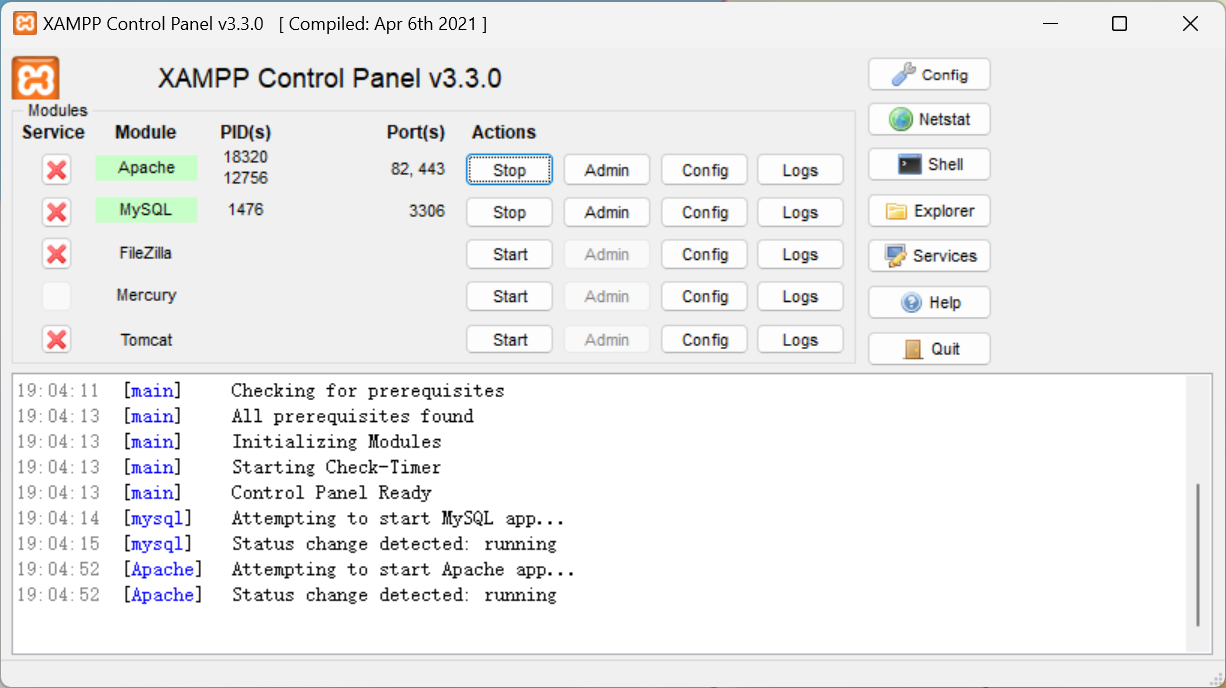The image size is (1226, 688).
Task: Click the MySQL module label
Action: click(x=146, y=210)
